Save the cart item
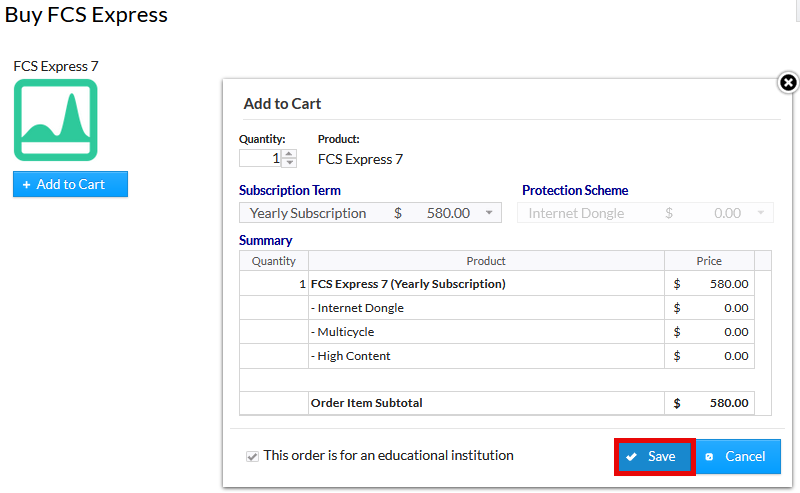This screenshot has width=800, height=493. click(654, 456)
